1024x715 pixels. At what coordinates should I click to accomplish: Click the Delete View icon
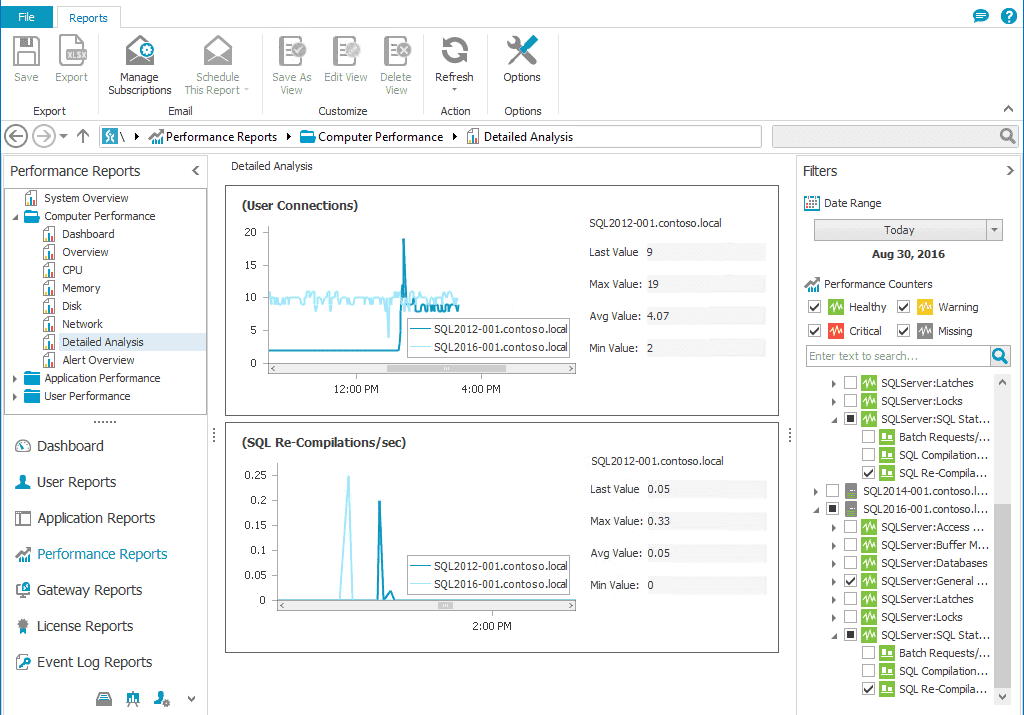tap(396, 51)
